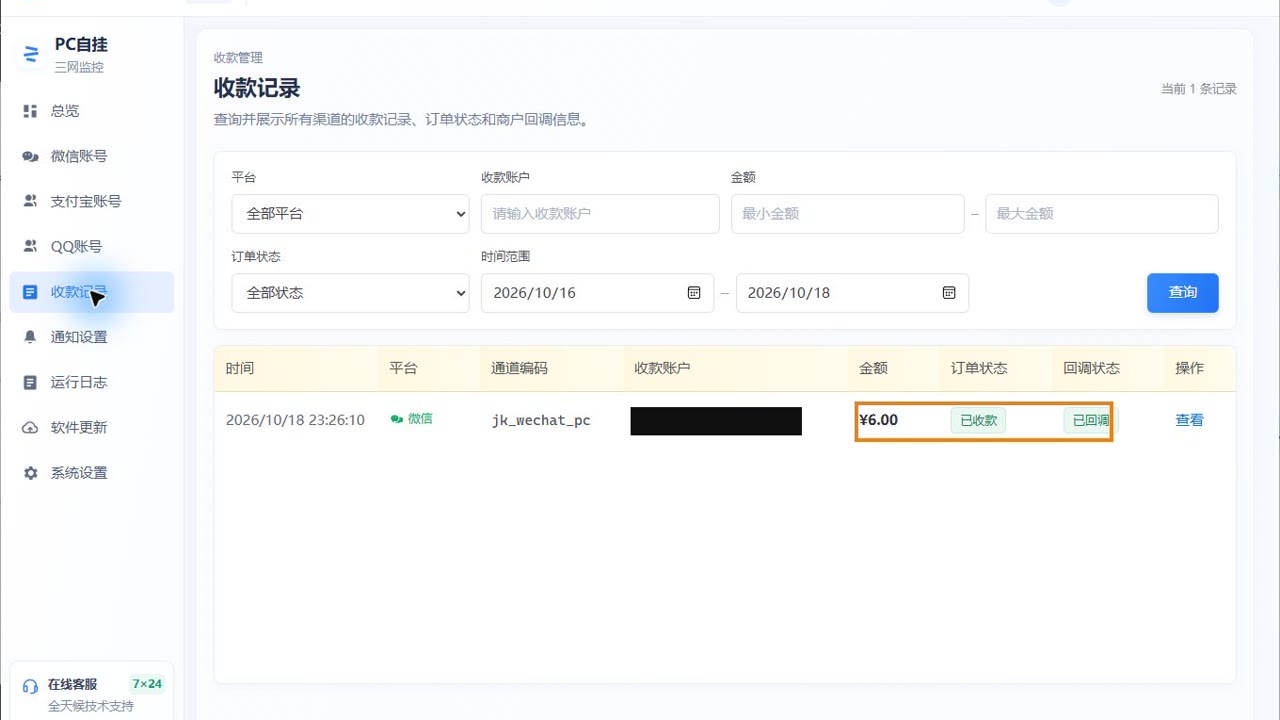Screen dimensions: 1280x720
Task: Open 运行日志 menu entry
Action: (x=92, y=382)
